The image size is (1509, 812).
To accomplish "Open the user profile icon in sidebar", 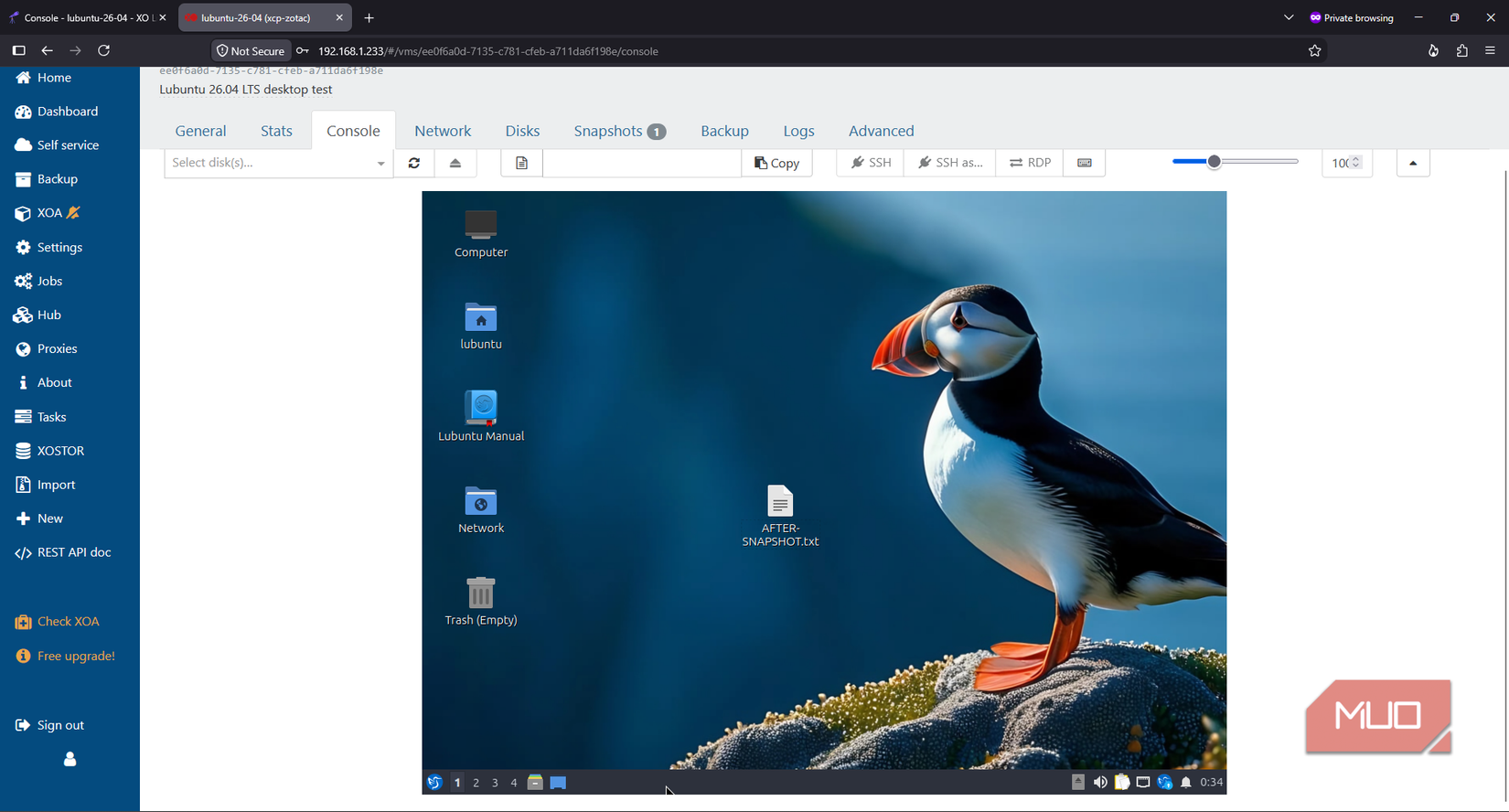I will pos(70,759).
